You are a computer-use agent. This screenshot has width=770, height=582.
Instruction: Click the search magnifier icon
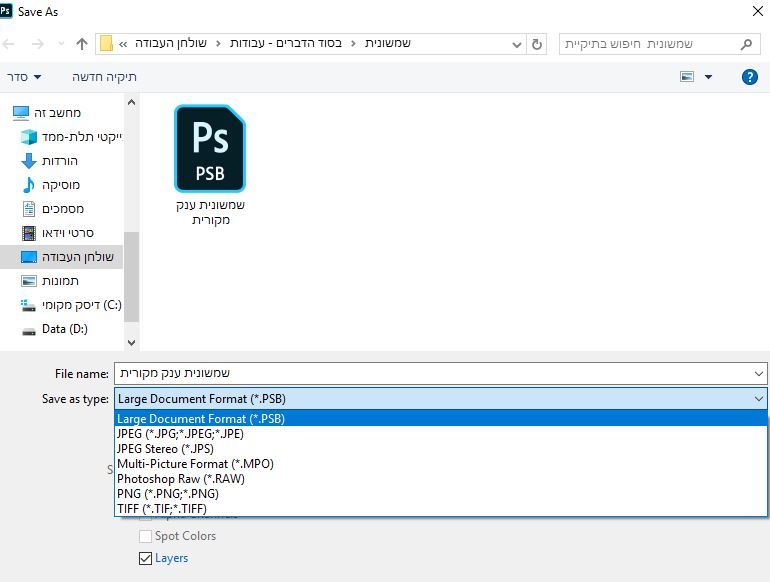[746, 44]
